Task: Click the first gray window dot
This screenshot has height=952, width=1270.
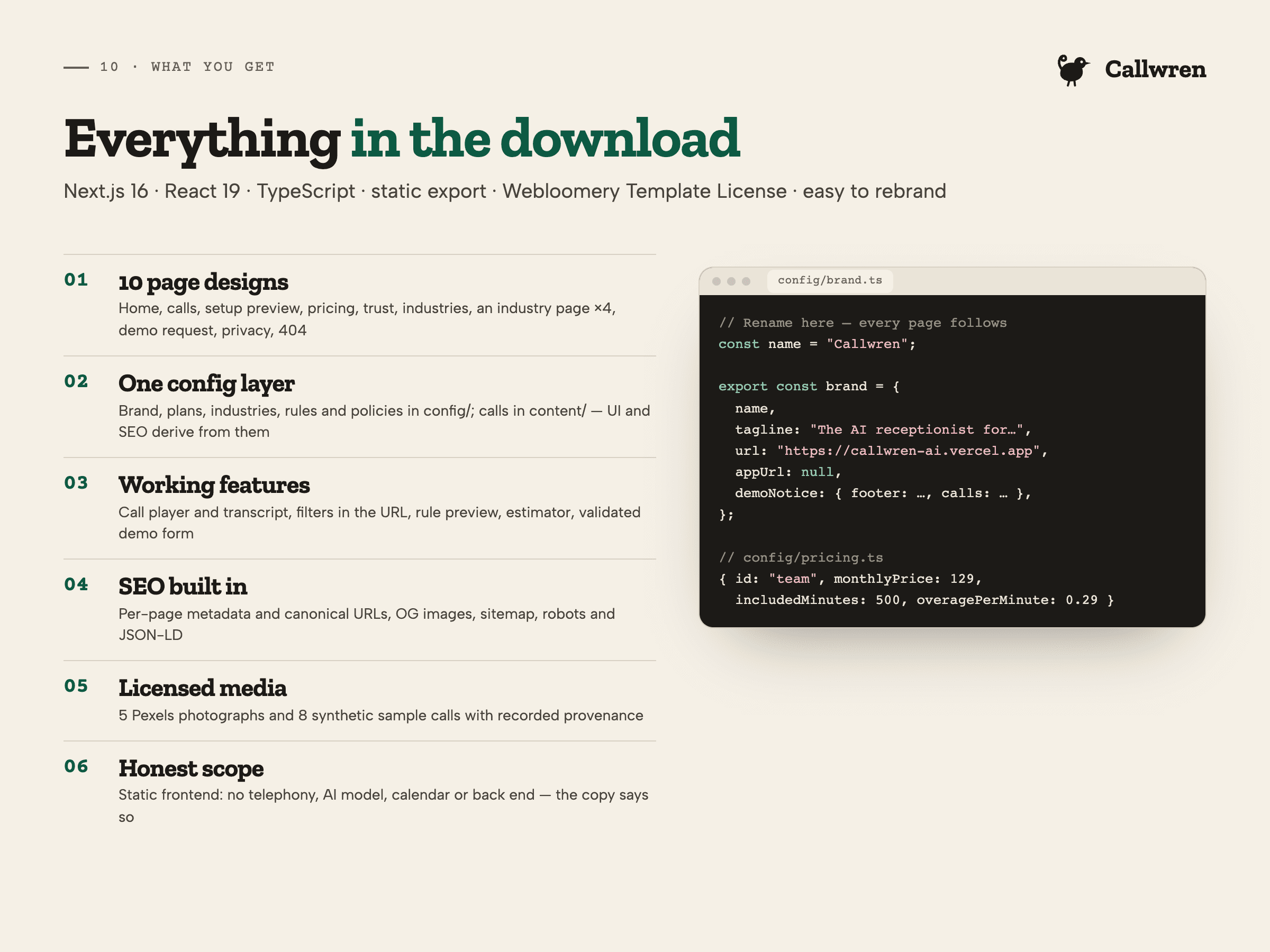Action: (716, 281)
